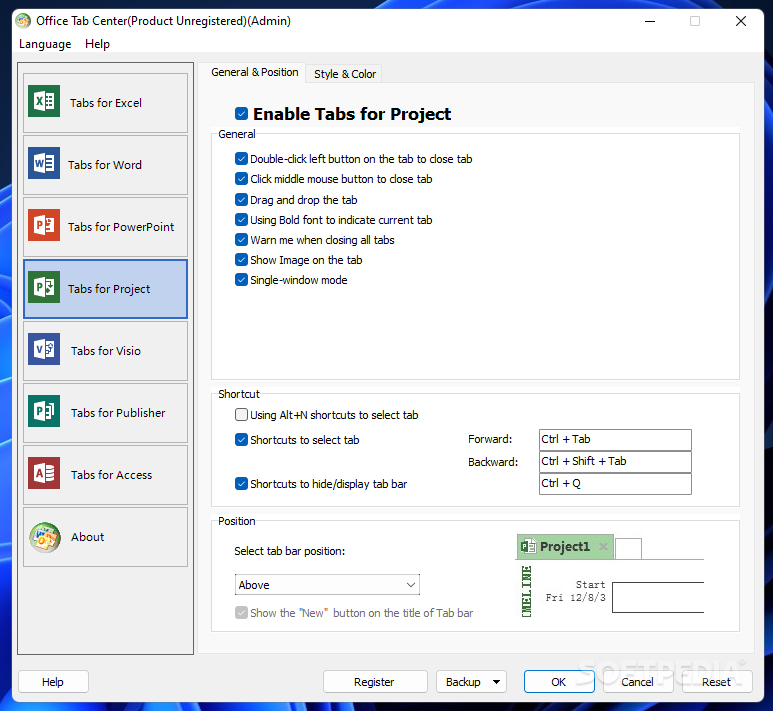Select Tabs for Excel text label
This screenshot has height=711, width=773.
coord(105,103)
